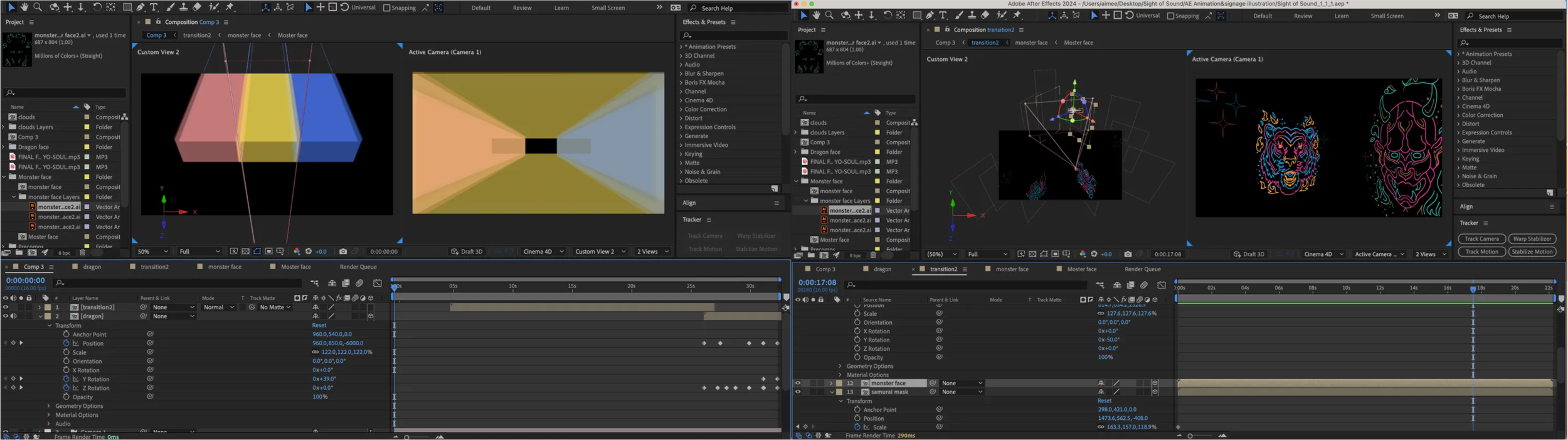This screenshot has height=440, width=1568.
Task: Open Render Queue tab in left timeline
Action: coord(358,267)
